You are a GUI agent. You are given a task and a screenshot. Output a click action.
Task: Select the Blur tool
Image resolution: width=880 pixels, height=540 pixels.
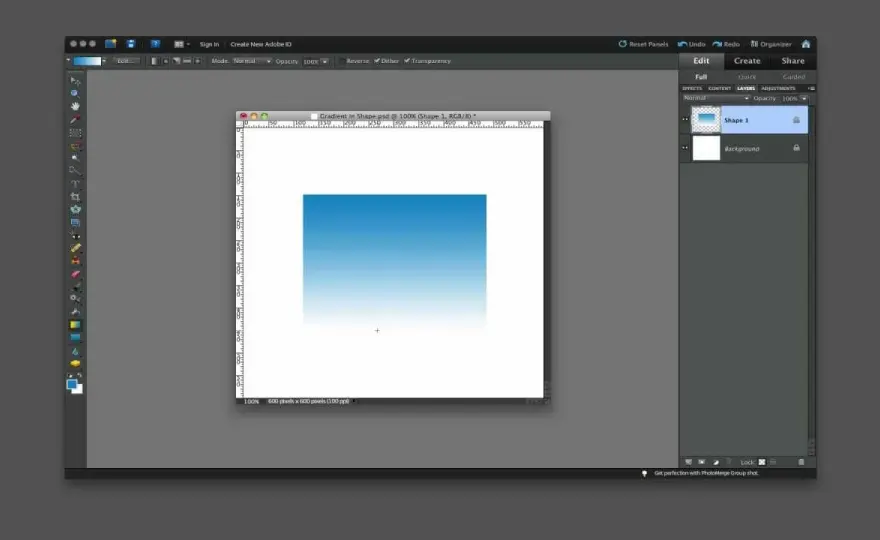(75, 351)
